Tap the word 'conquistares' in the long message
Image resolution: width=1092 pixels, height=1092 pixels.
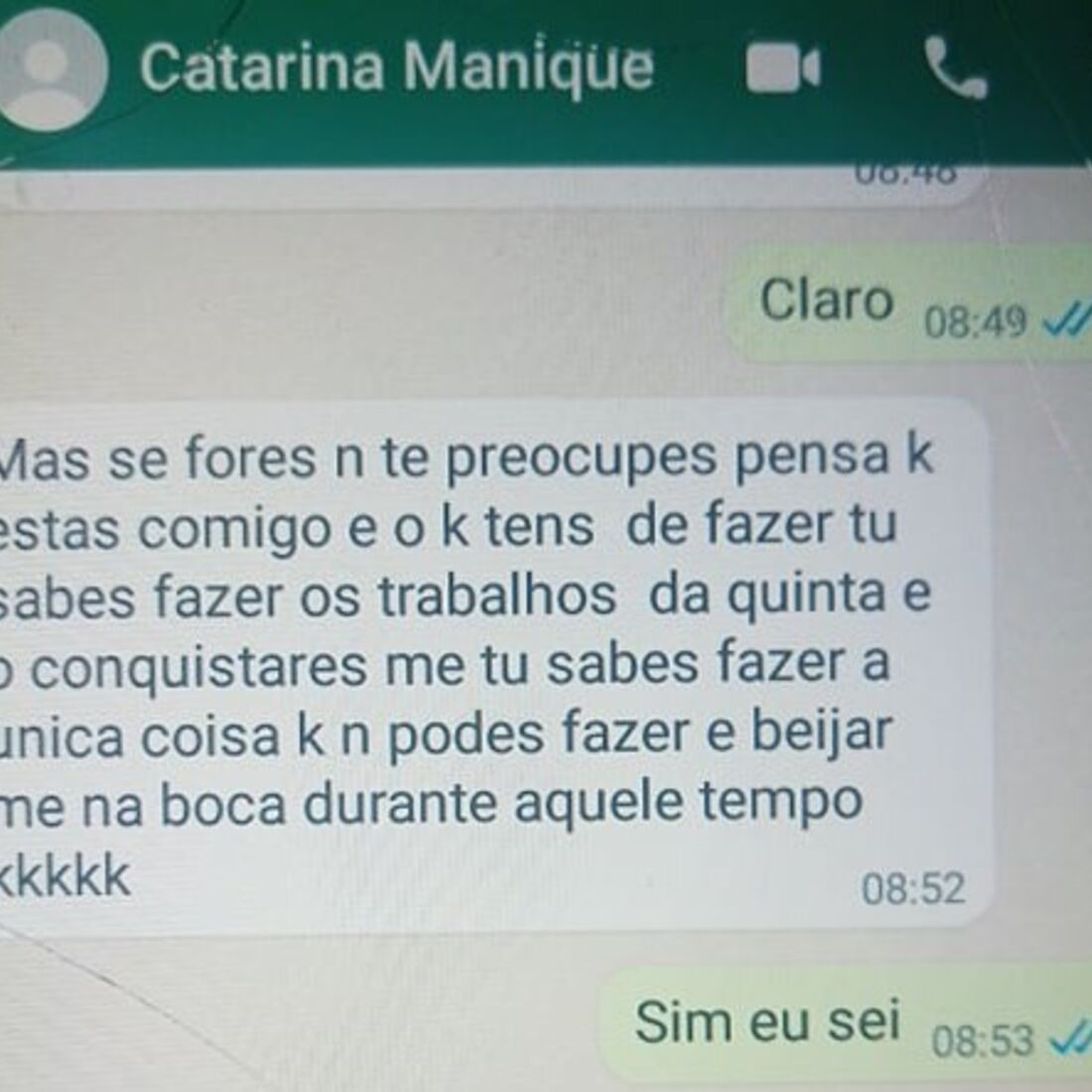pyautogui.click(x=199, y=668)
